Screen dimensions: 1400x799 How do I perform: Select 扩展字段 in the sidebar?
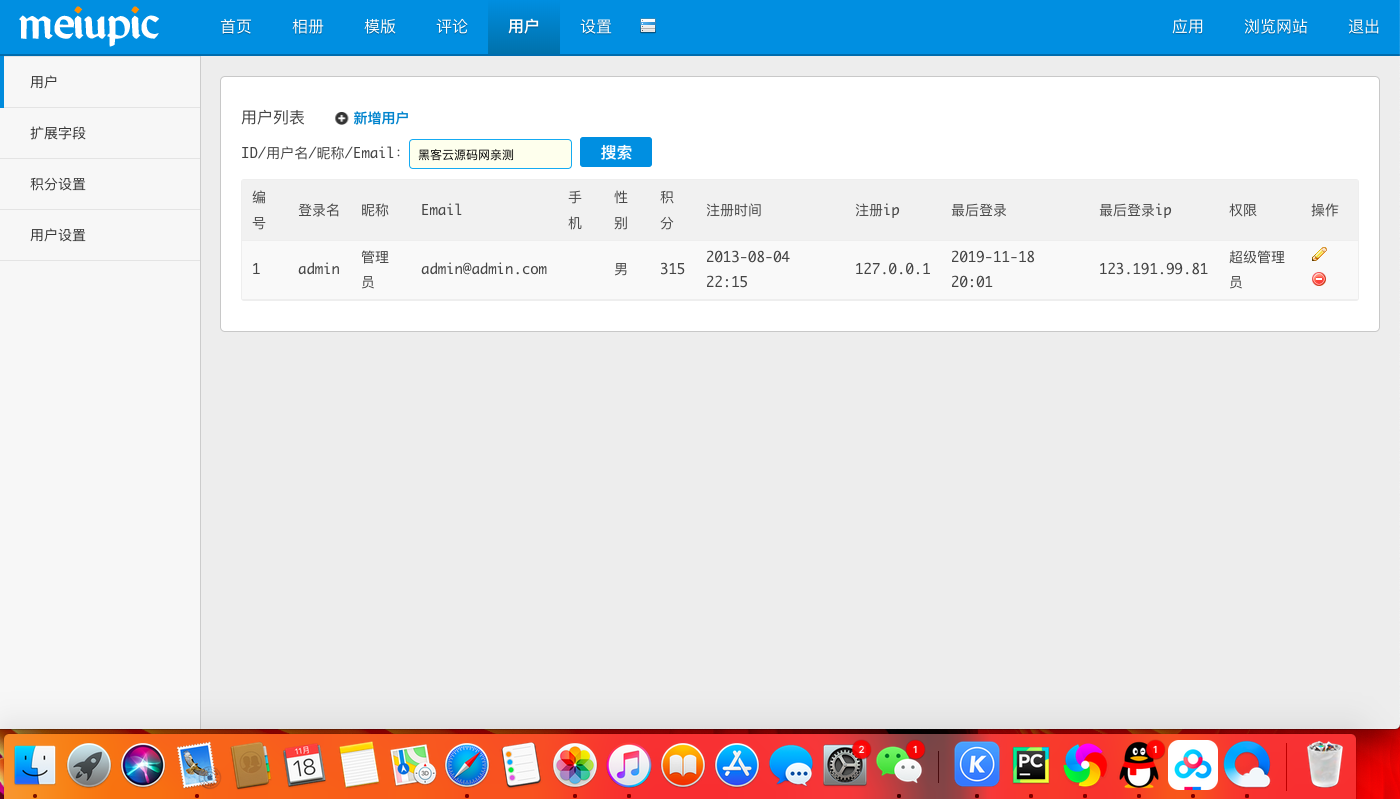(x=58, y=133)
